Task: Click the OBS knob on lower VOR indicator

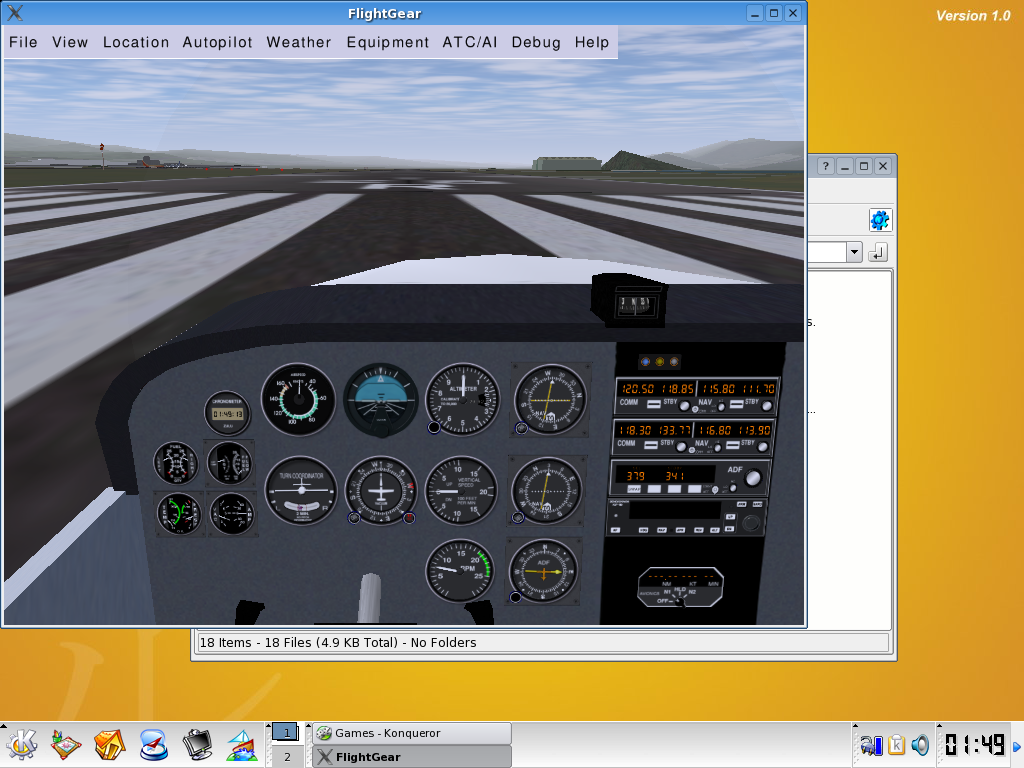Action: click(518, 518)
